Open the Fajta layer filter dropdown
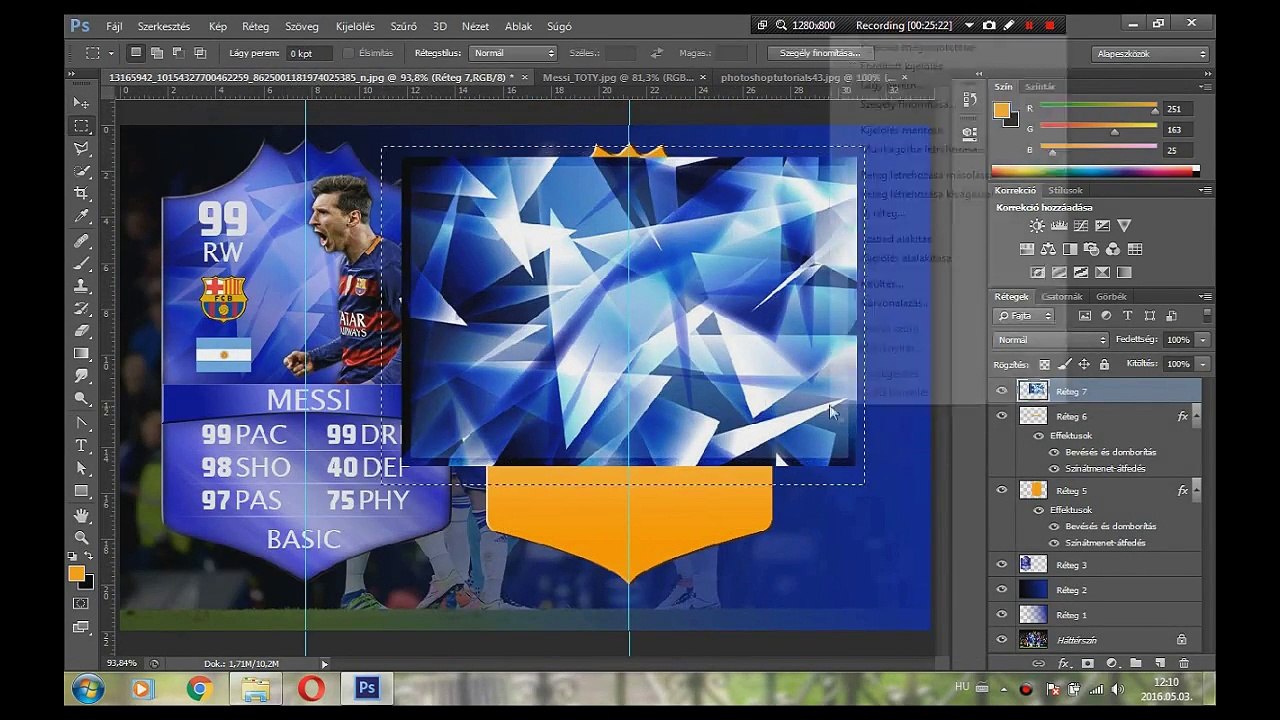Viewport: 1280px width, 720px height. click(x=1025, y=316)
